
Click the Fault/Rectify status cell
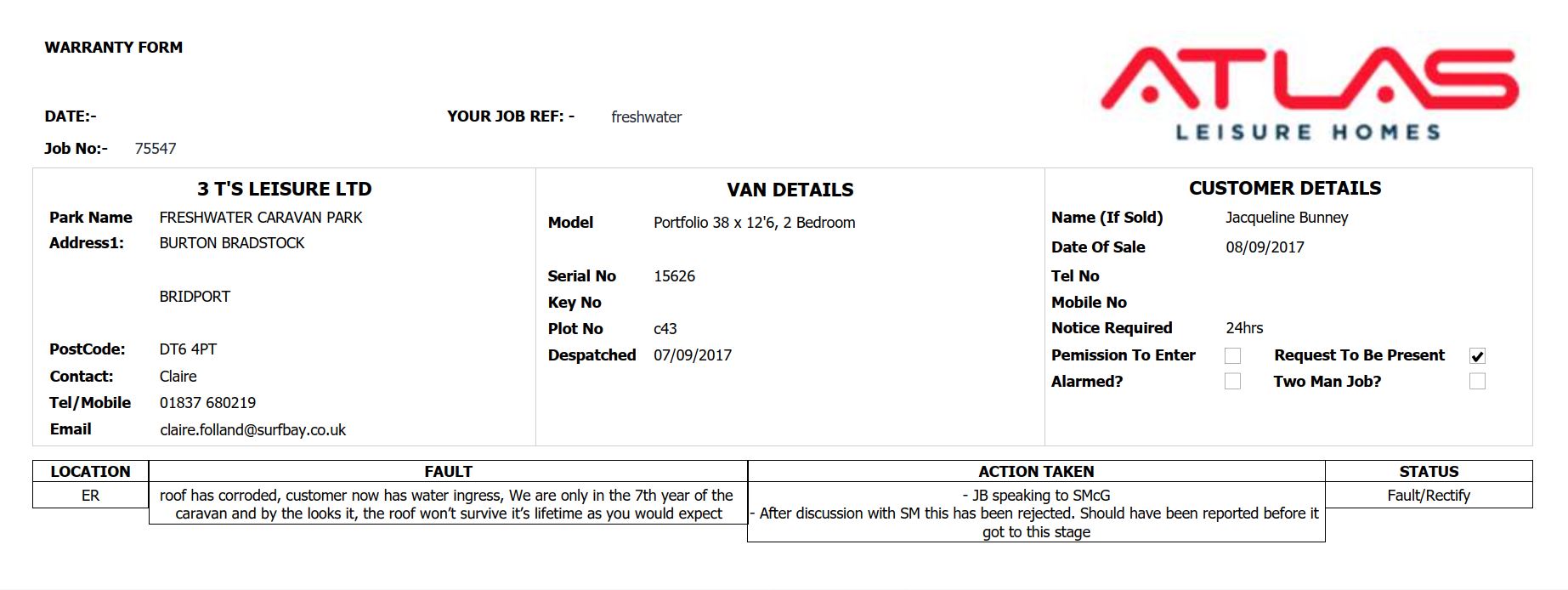coord(1428,496)
